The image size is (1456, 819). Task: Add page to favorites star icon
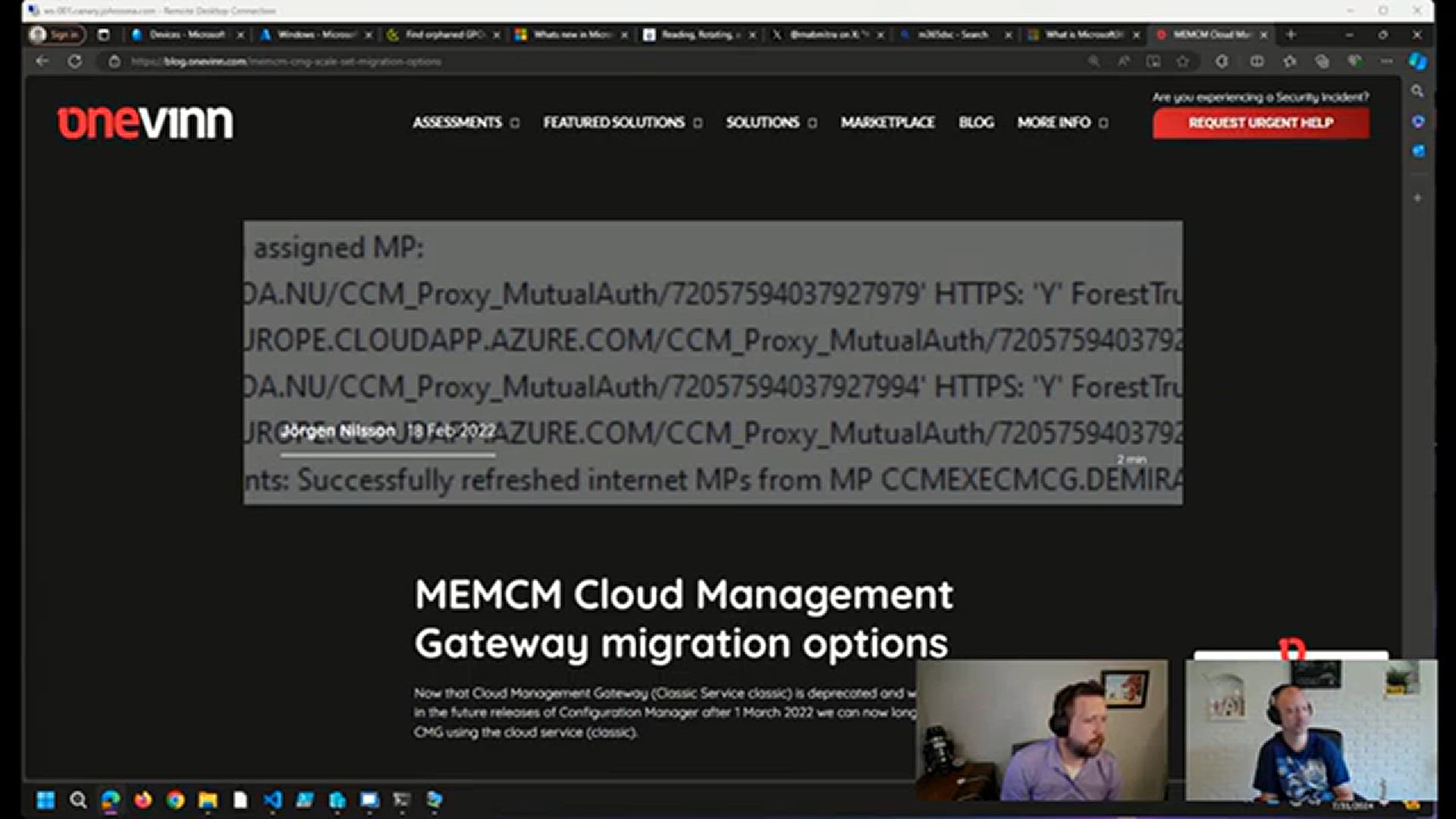point(1183,61)
